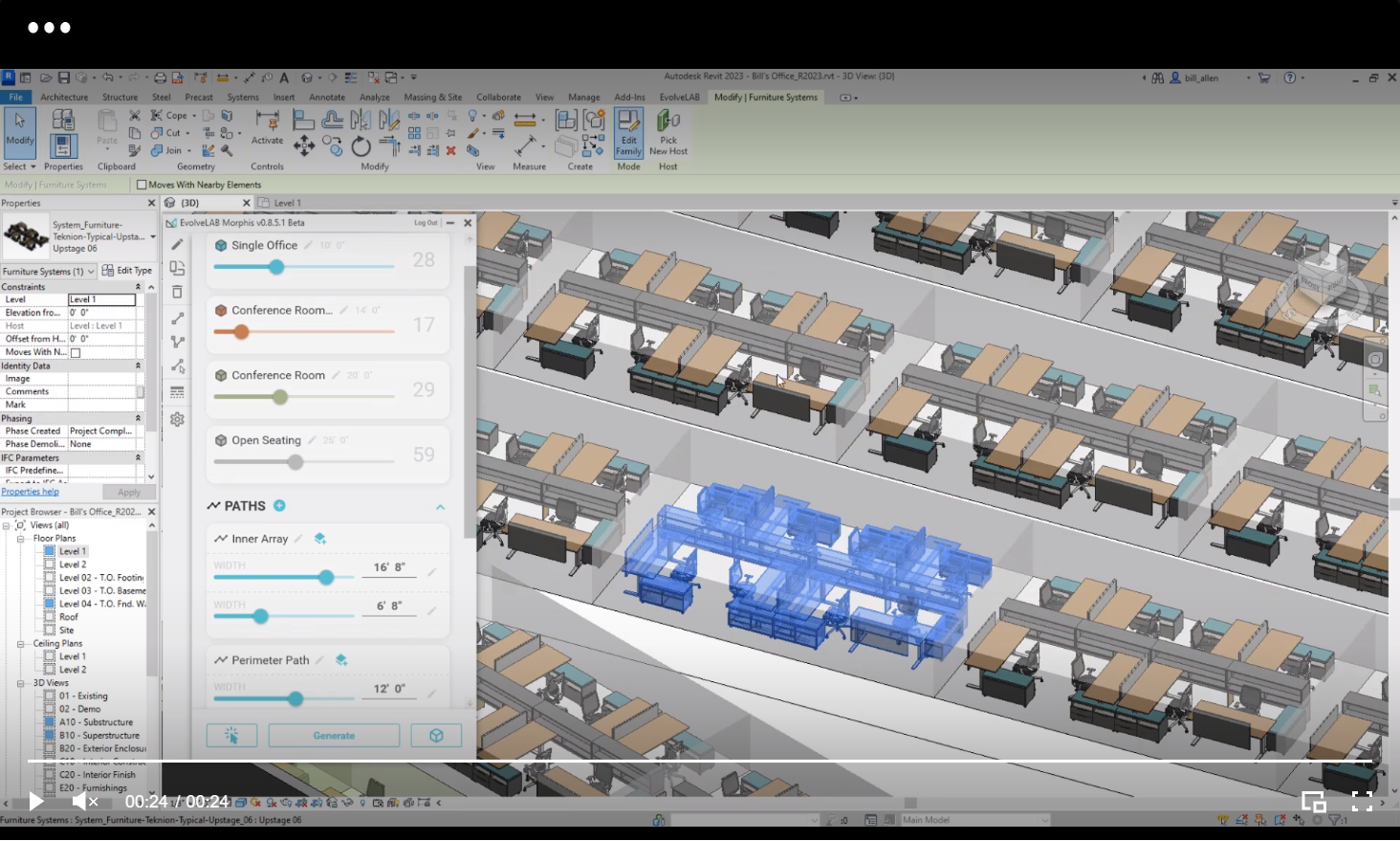
Task: Collapse the Floor Plans tree node
Action: tap(20, 539)
